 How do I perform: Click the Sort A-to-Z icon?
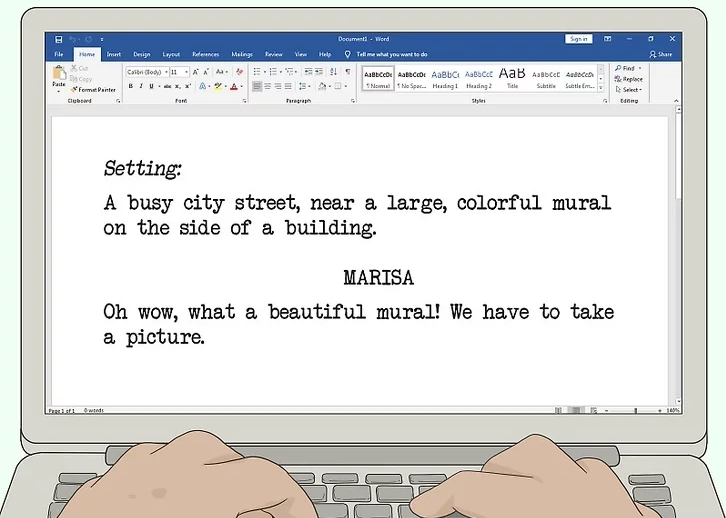coord(333,72)
